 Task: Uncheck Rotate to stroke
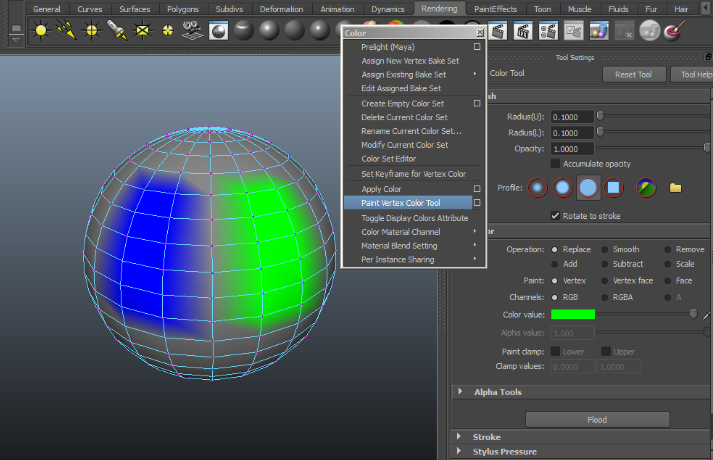click(x=556, y=215)
